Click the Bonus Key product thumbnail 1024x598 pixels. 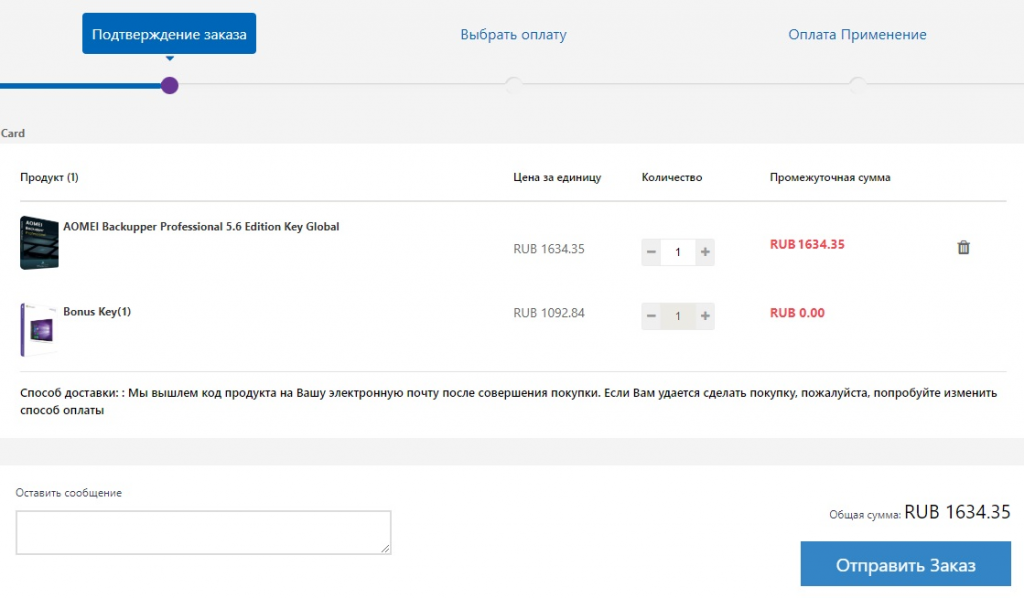(x=37, y=329)
